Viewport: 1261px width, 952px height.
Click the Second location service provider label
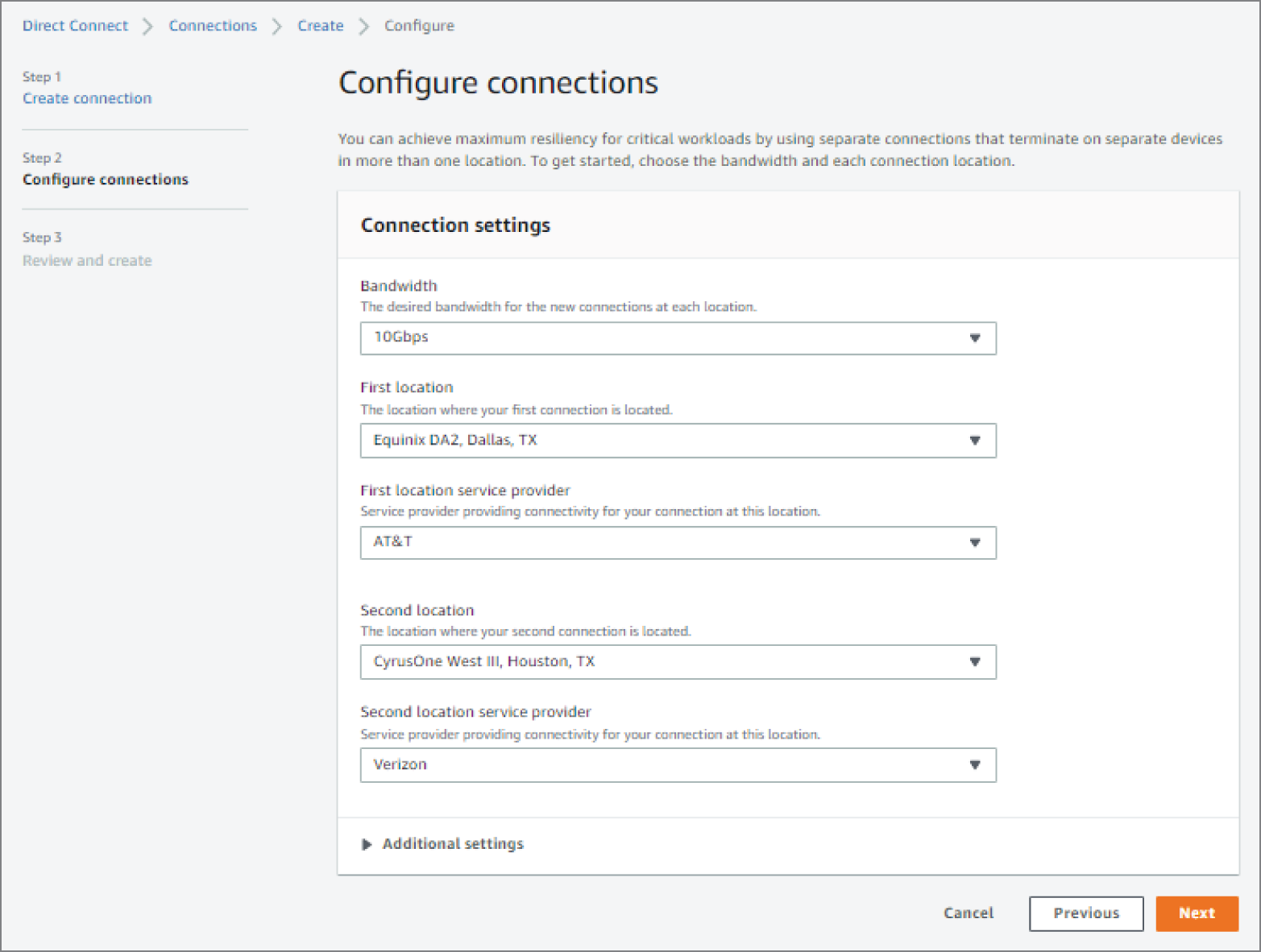pos(475,712)
